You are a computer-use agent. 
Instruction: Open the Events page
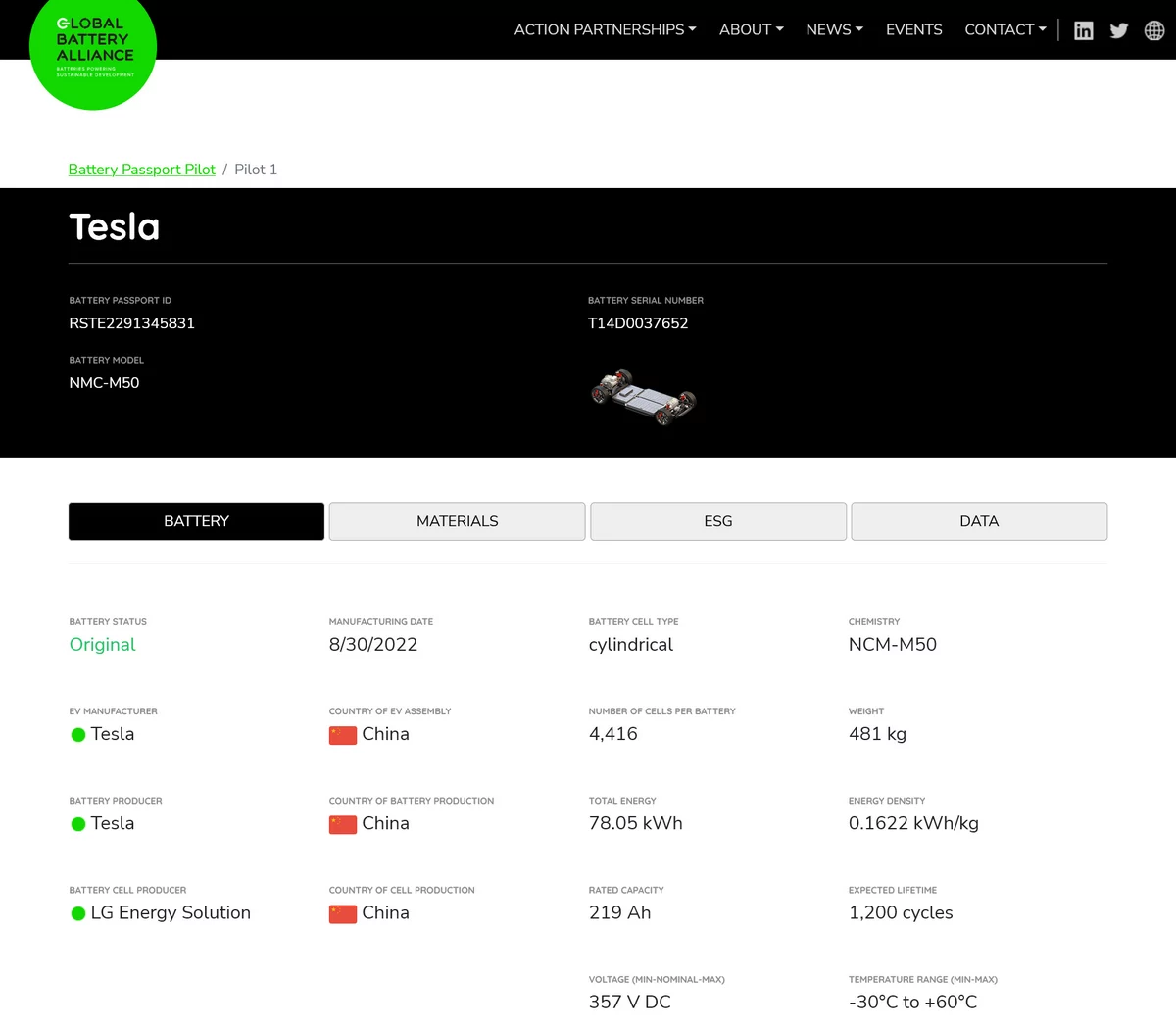click(x=914, y=29)
